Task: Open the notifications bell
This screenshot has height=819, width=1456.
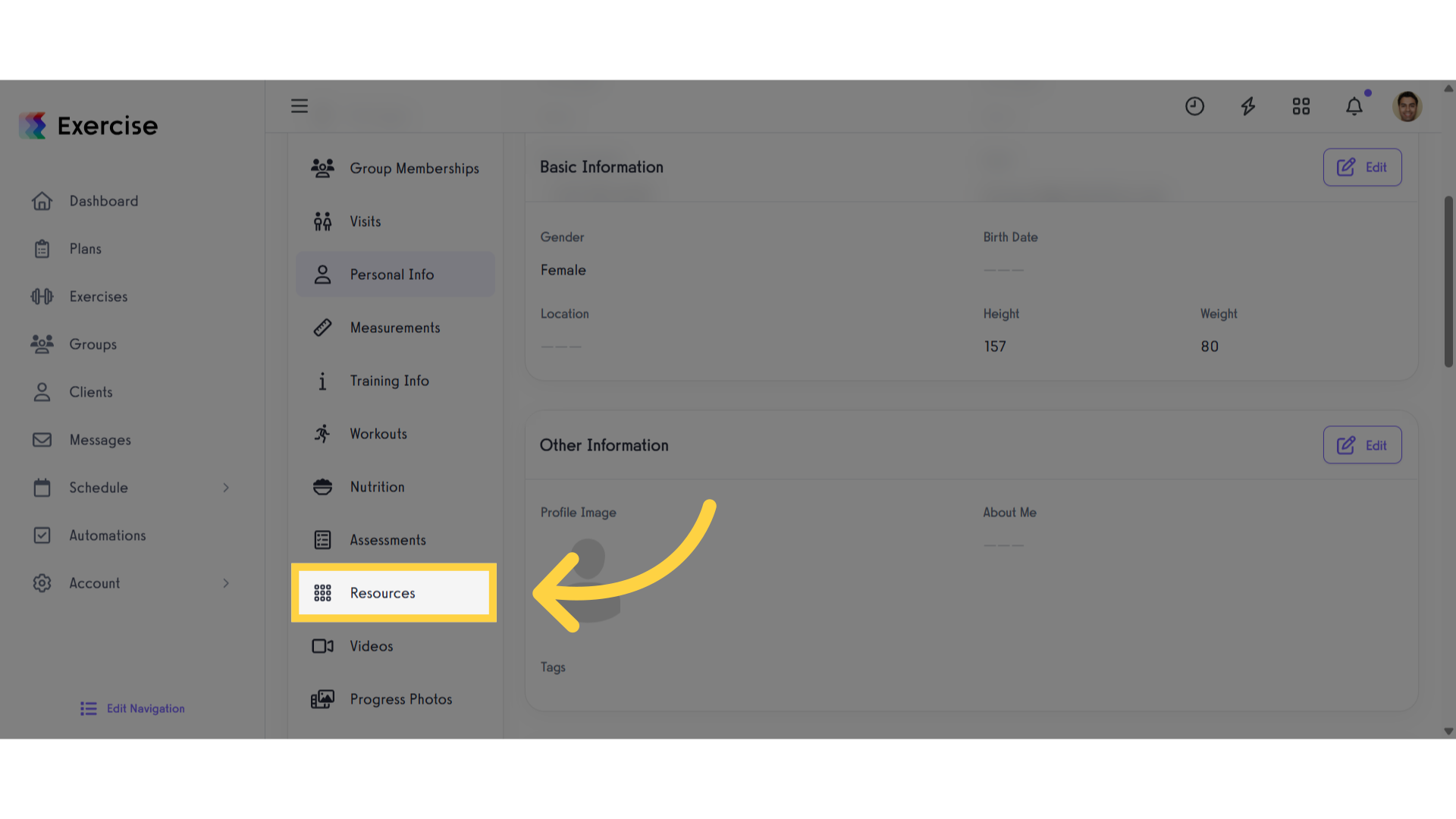Action: (1354, 106)
